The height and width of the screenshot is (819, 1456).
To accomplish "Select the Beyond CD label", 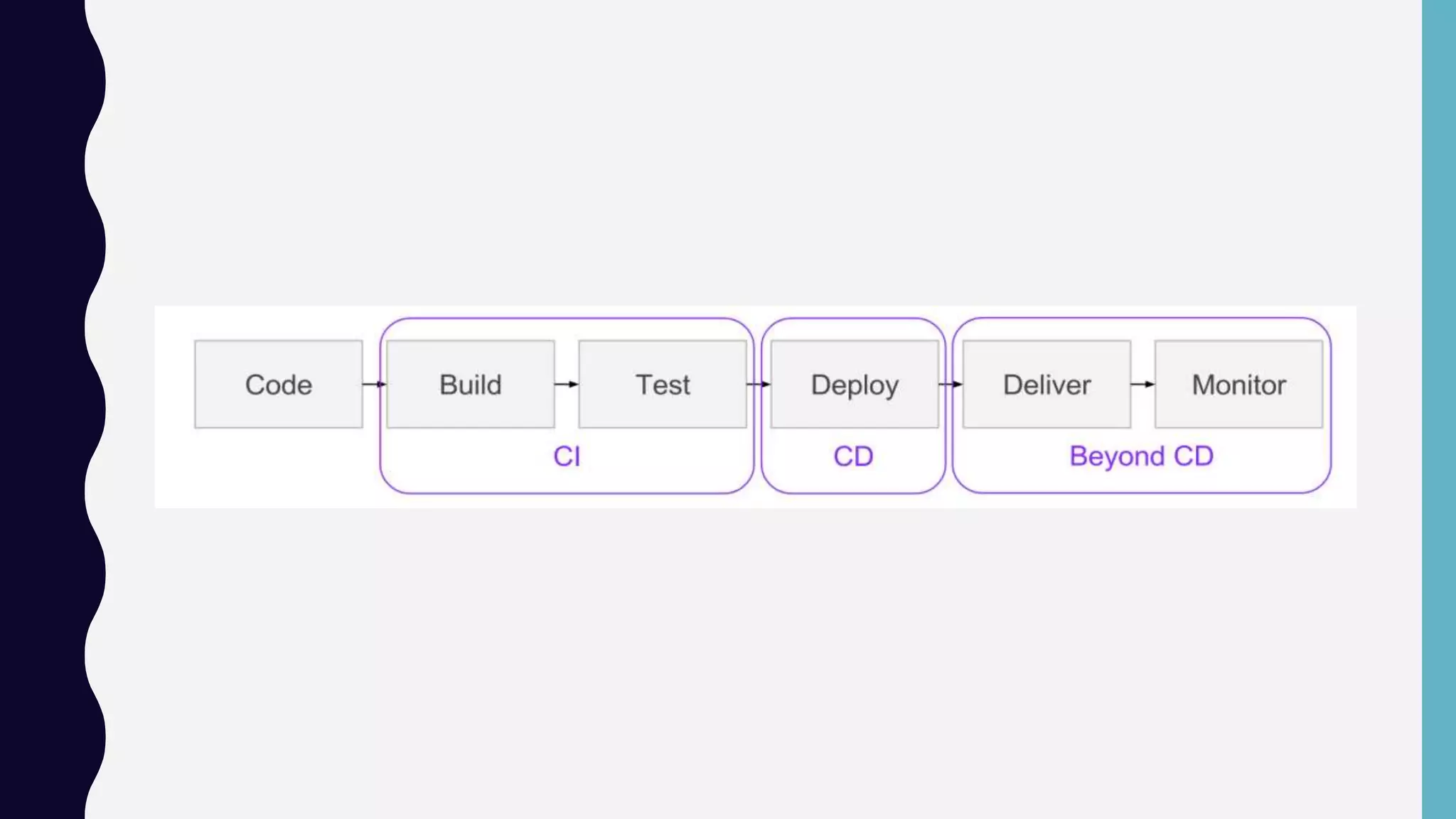I will tap(1141, 456).
